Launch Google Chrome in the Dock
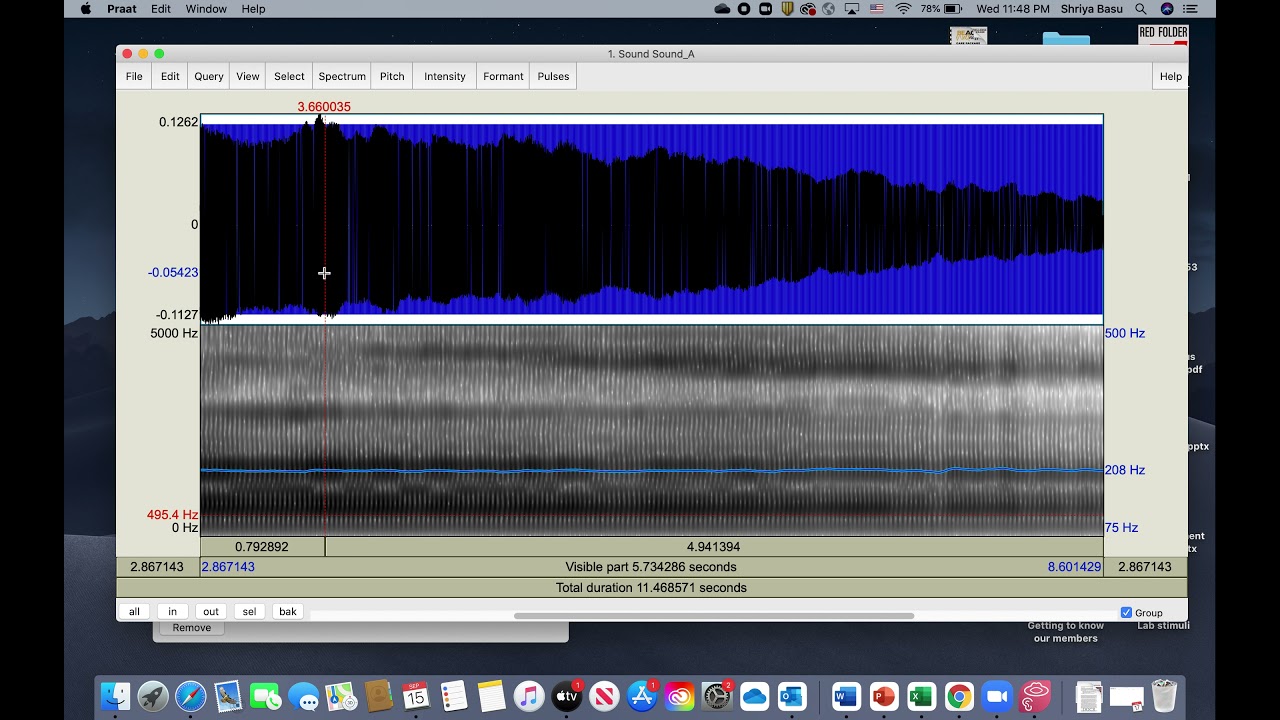 (x=959, y=696)
